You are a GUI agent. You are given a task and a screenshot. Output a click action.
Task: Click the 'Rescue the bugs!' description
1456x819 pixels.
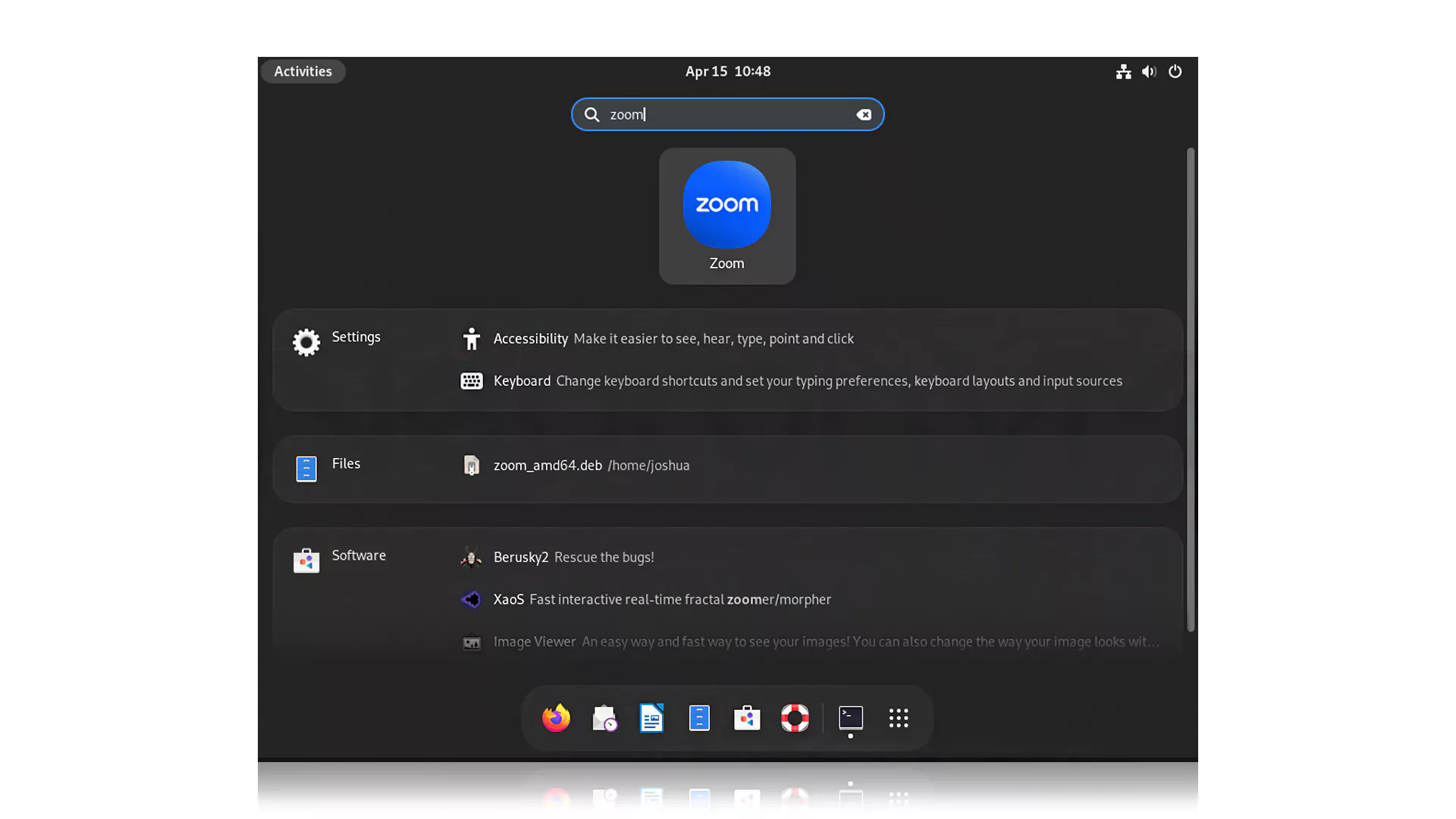point(604,557)
